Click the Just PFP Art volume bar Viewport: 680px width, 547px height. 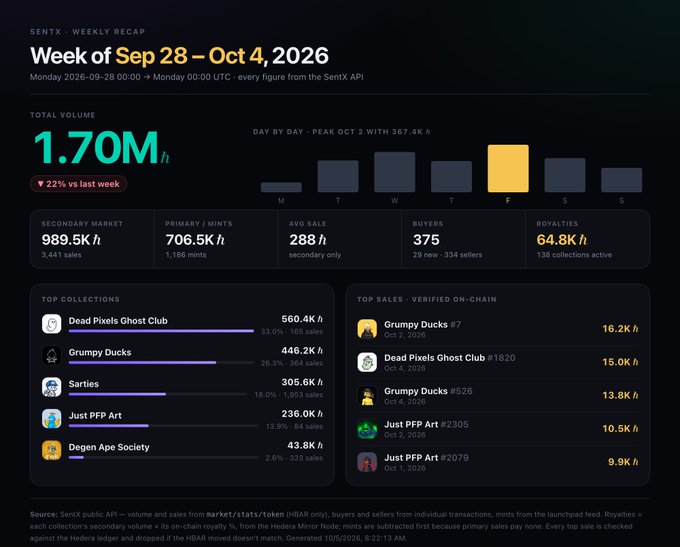(x=163, y=426)
